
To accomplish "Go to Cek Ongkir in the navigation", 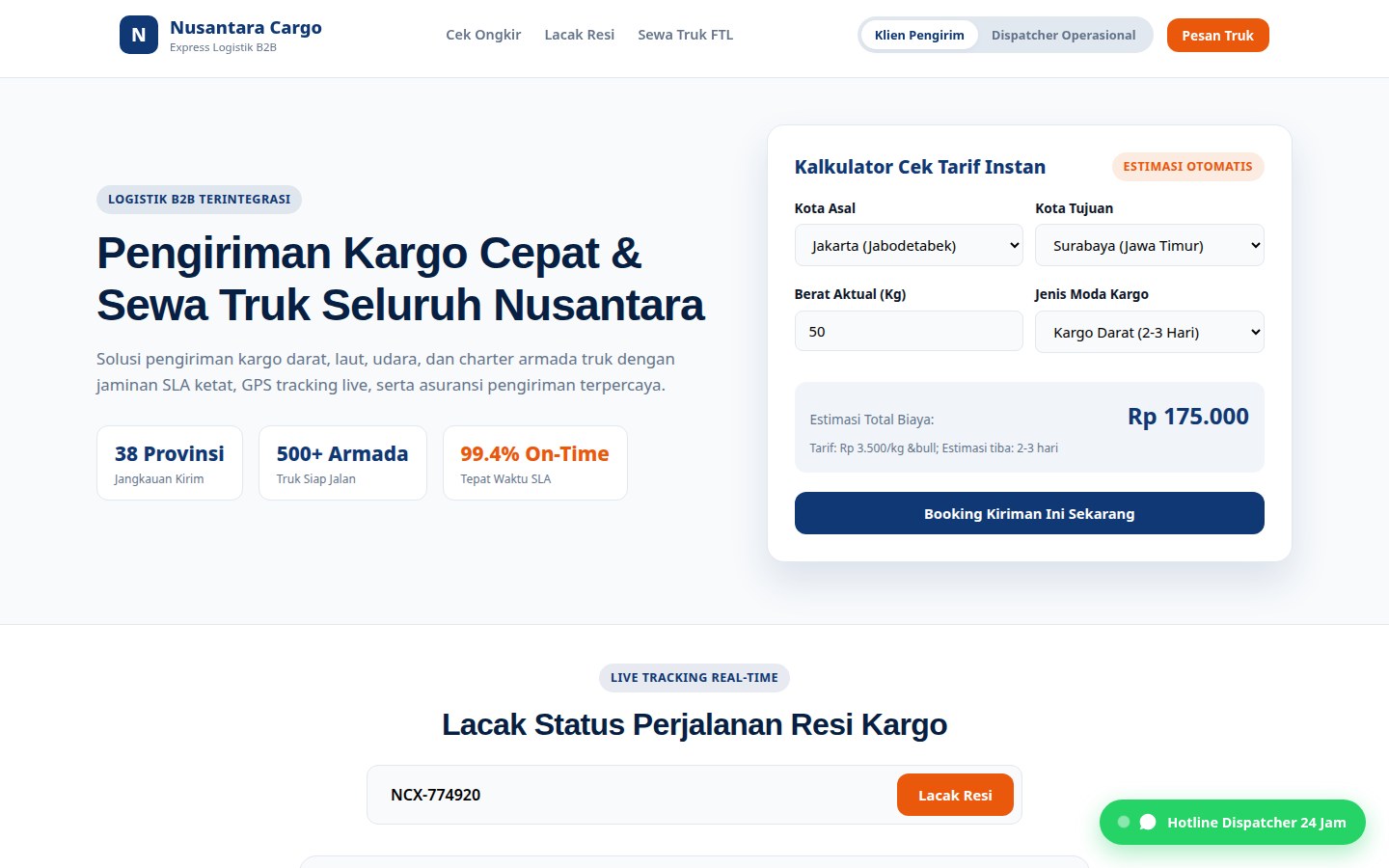I will [x=483, y=35].
